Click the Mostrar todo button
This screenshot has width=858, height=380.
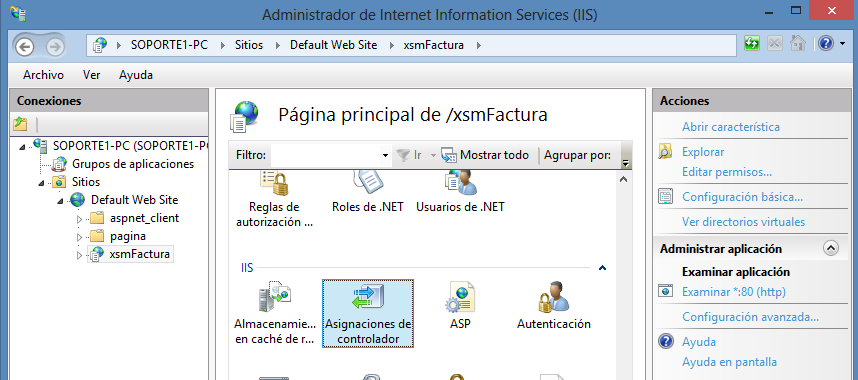[x=485, y=155]
